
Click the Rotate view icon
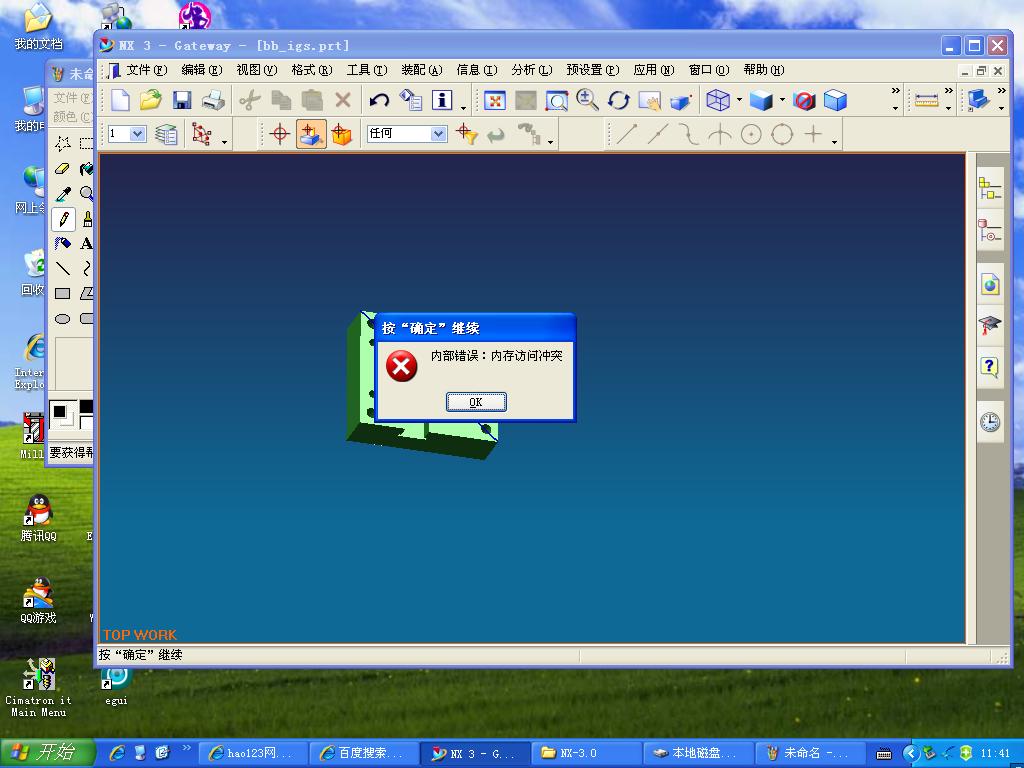coord(619,100)
